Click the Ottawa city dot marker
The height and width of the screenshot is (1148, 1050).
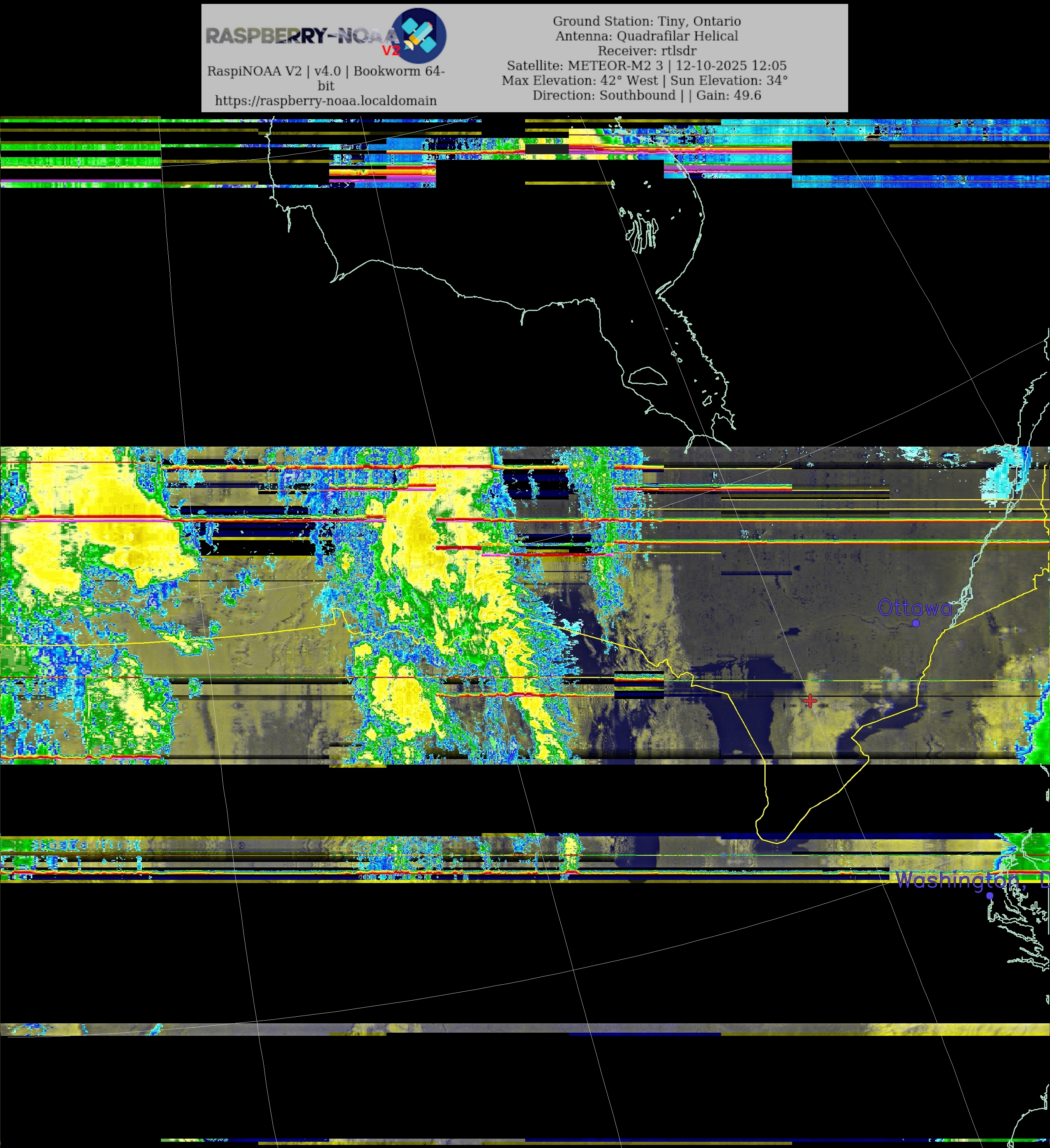point(916,623)
